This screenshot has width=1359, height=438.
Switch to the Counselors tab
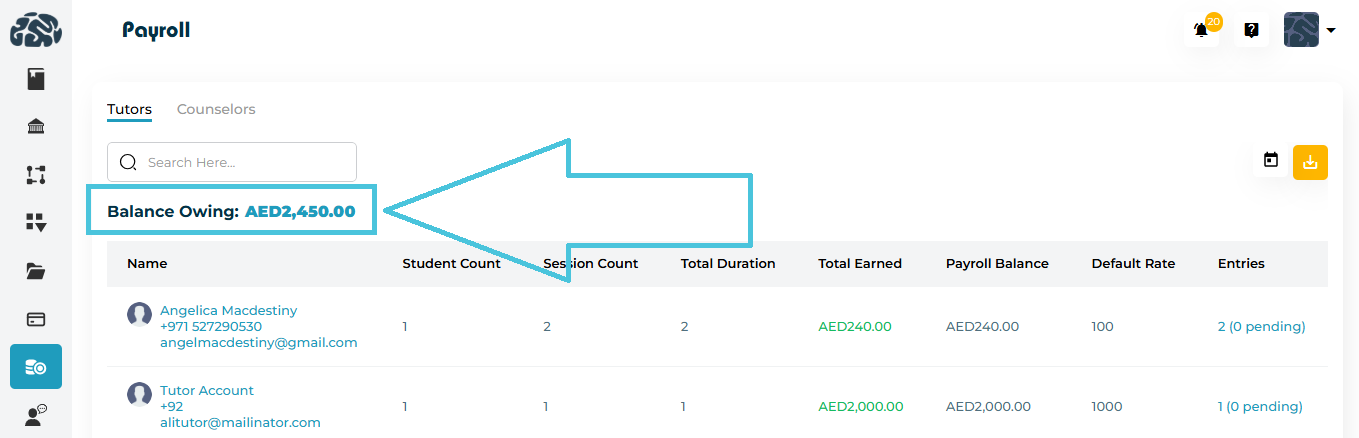coord(216,109)
